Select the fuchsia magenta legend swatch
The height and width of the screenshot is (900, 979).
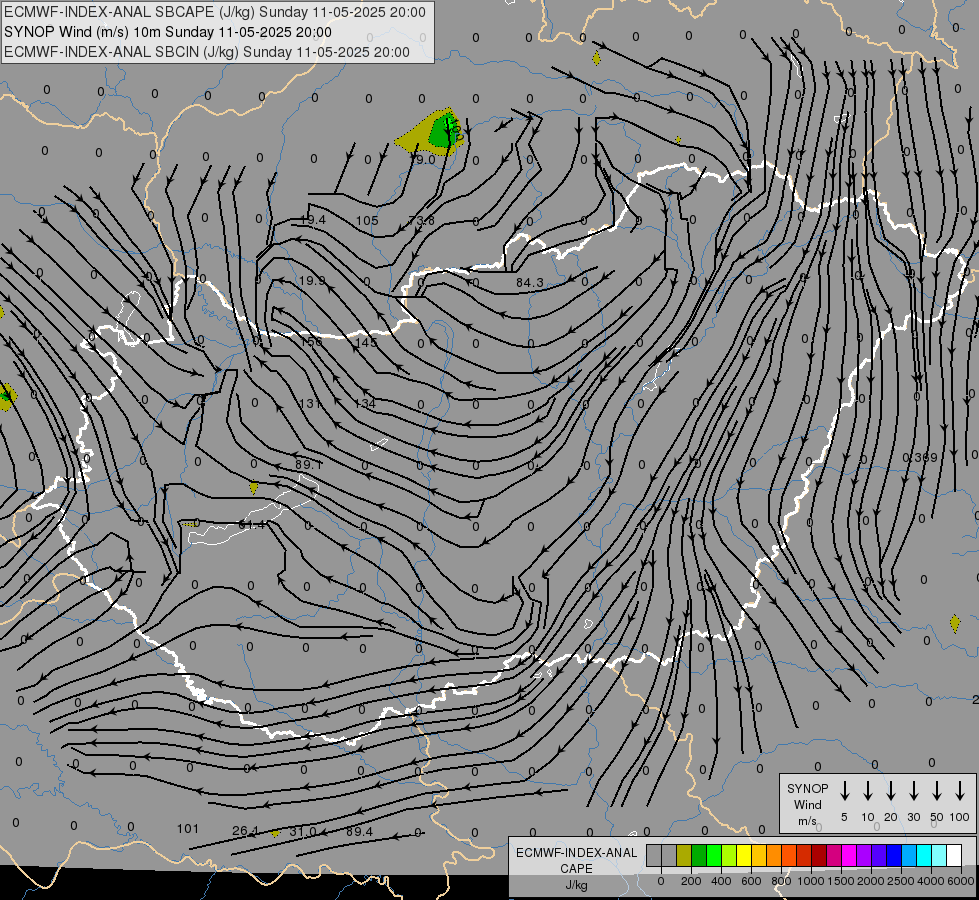coord(849,855)
